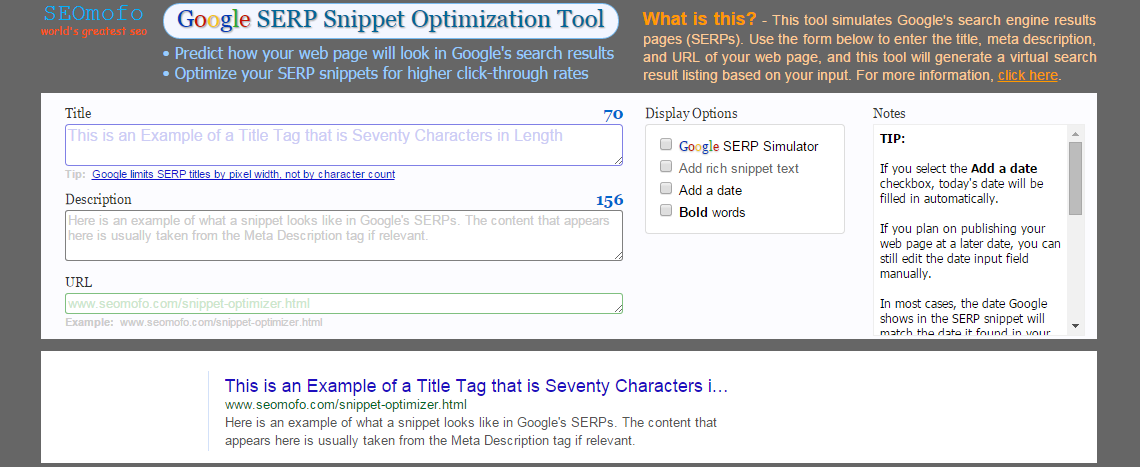Focus the URL input field
The height and width of the screenshot is (467, 1140).
coord(344,303)
